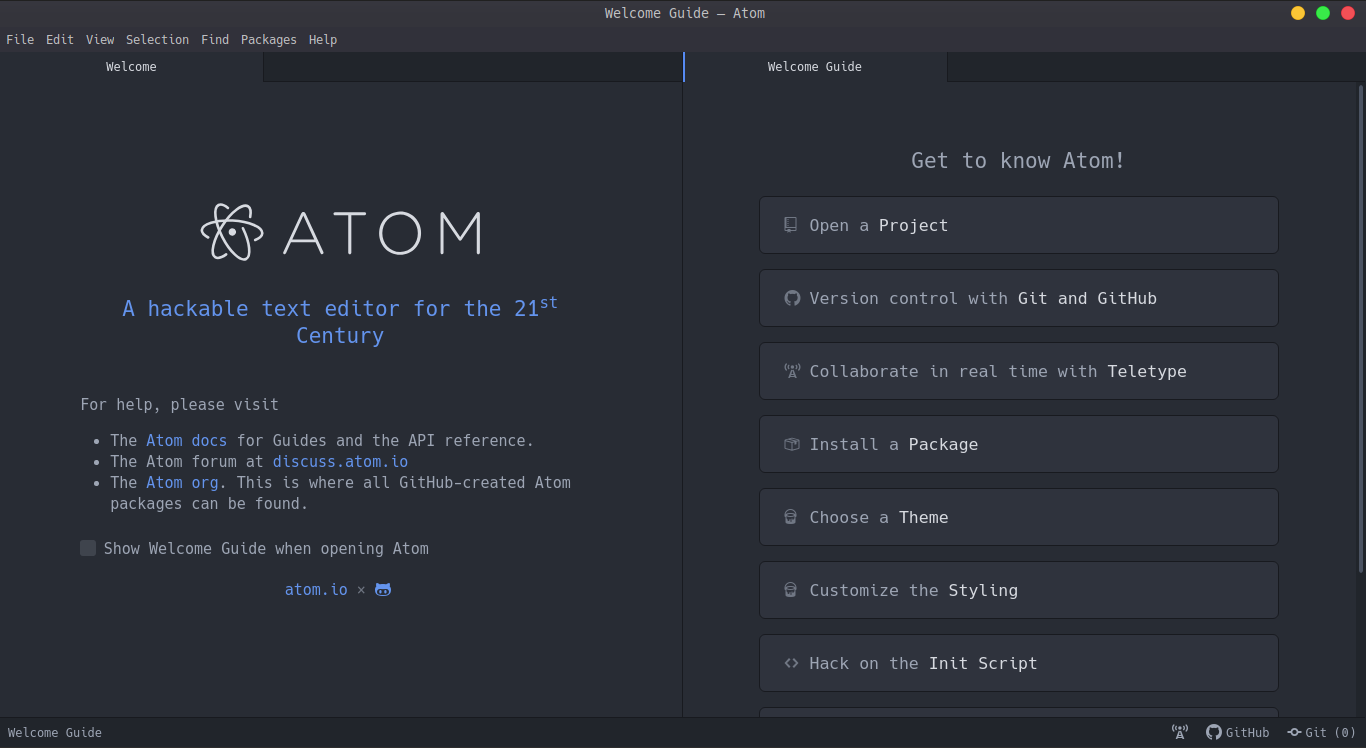Click the hackable text editor tagline
Screen dimensions: 1366x748
click(340, 321)
